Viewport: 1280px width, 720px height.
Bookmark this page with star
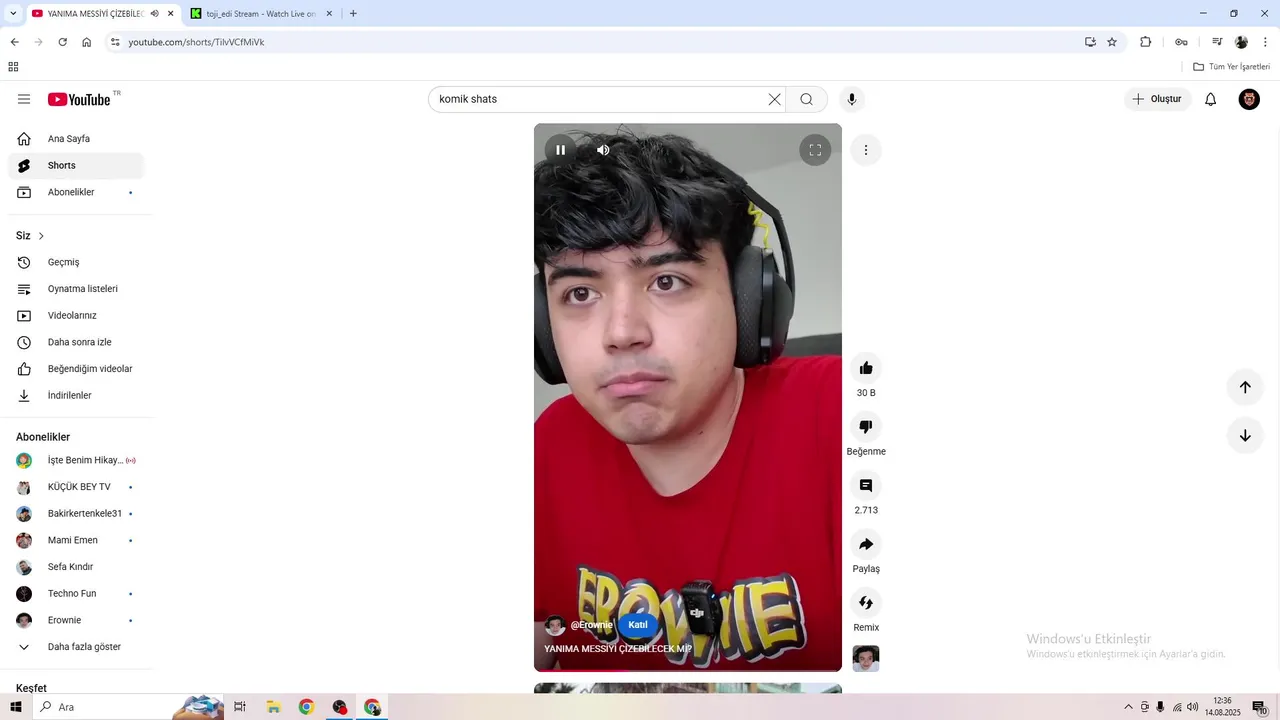coord(1112,42)
